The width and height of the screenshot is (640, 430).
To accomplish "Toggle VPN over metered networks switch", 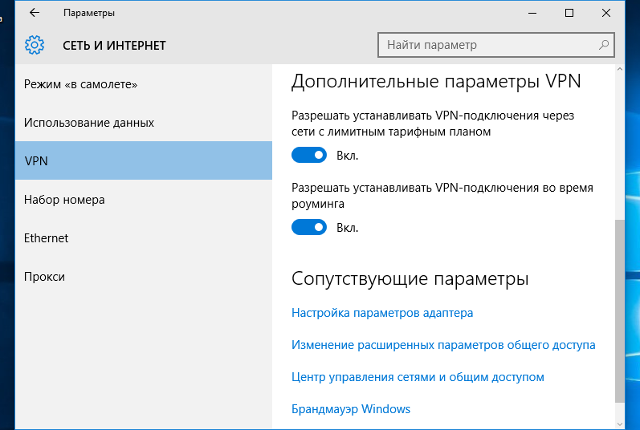I will (x=309, y=155).
